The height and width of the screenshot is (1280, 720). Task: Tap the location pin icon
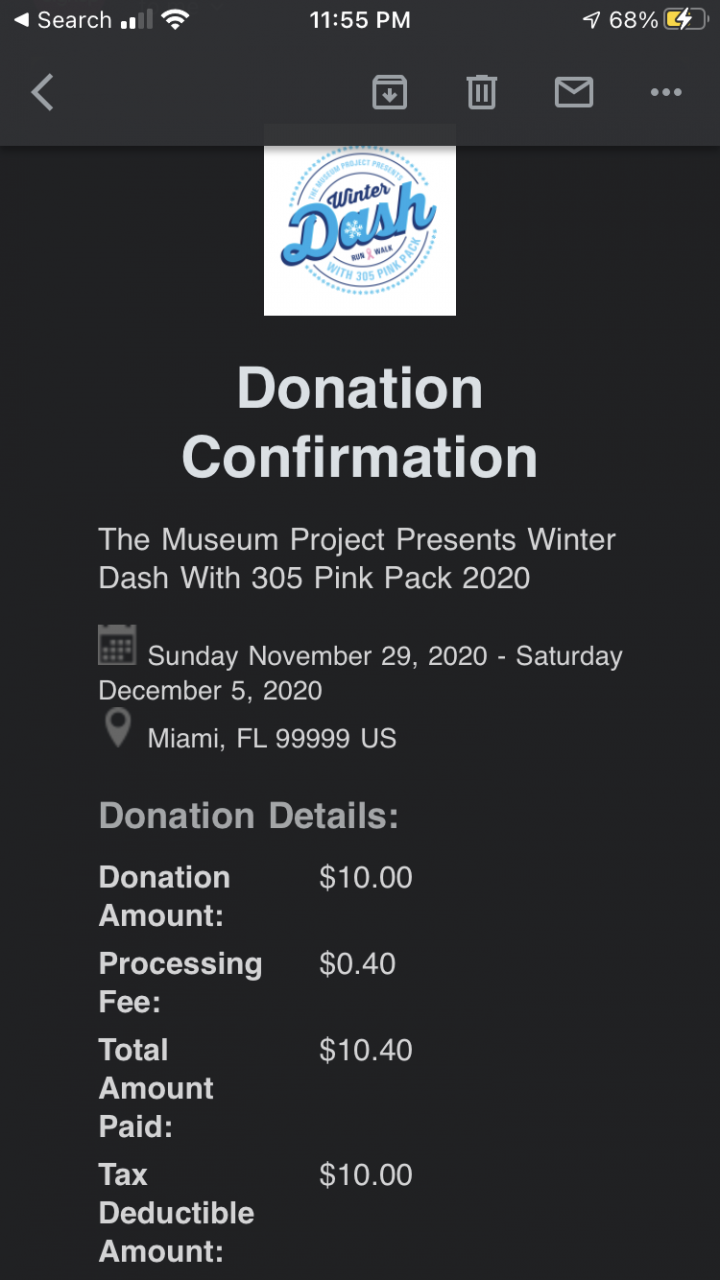click(x=117, y=728)
